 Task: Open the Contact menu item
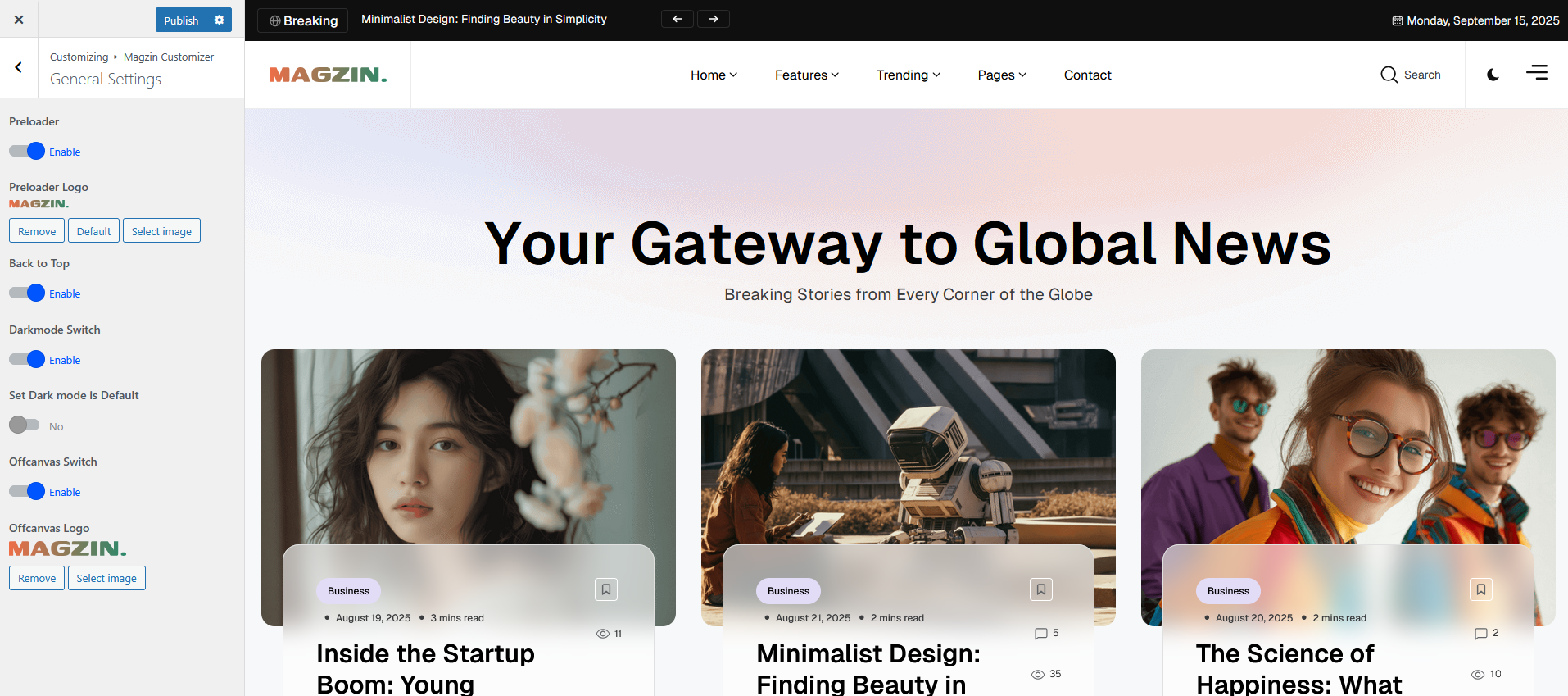point(1087,75)
